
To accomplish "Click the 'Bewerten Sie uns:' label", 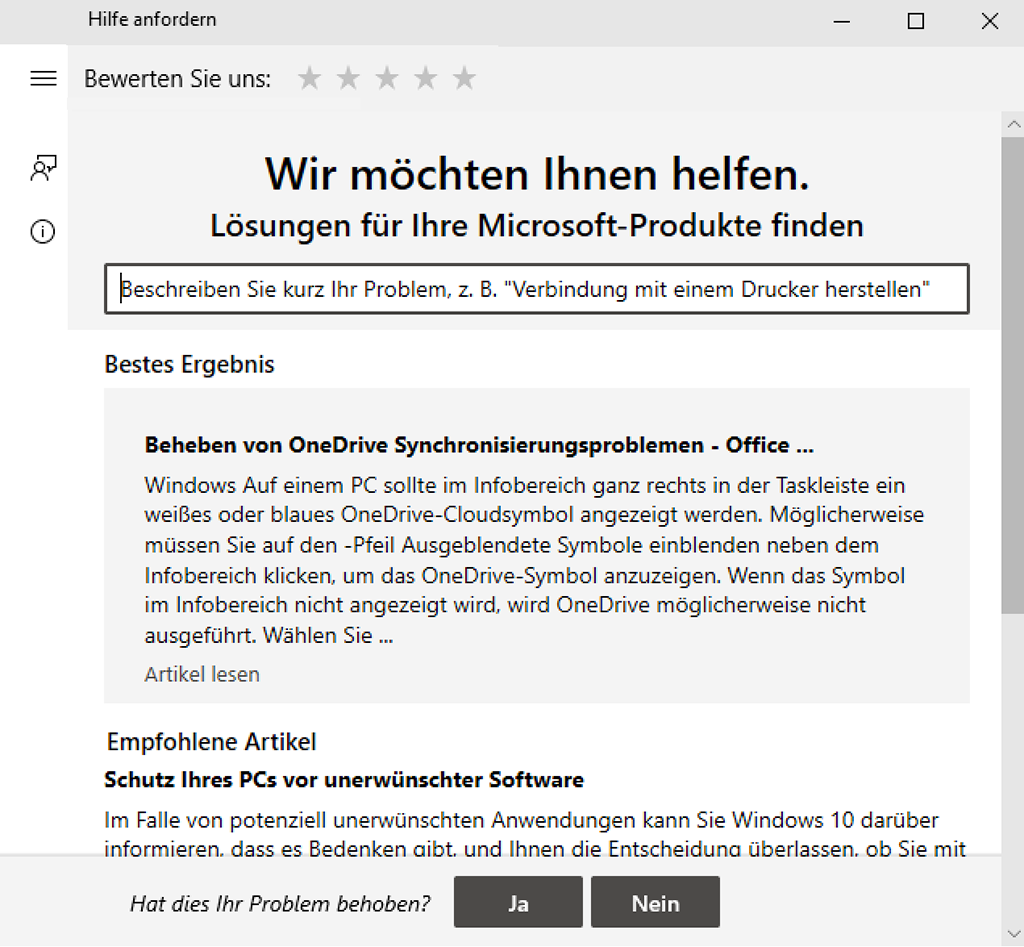I will pos(177,78).
